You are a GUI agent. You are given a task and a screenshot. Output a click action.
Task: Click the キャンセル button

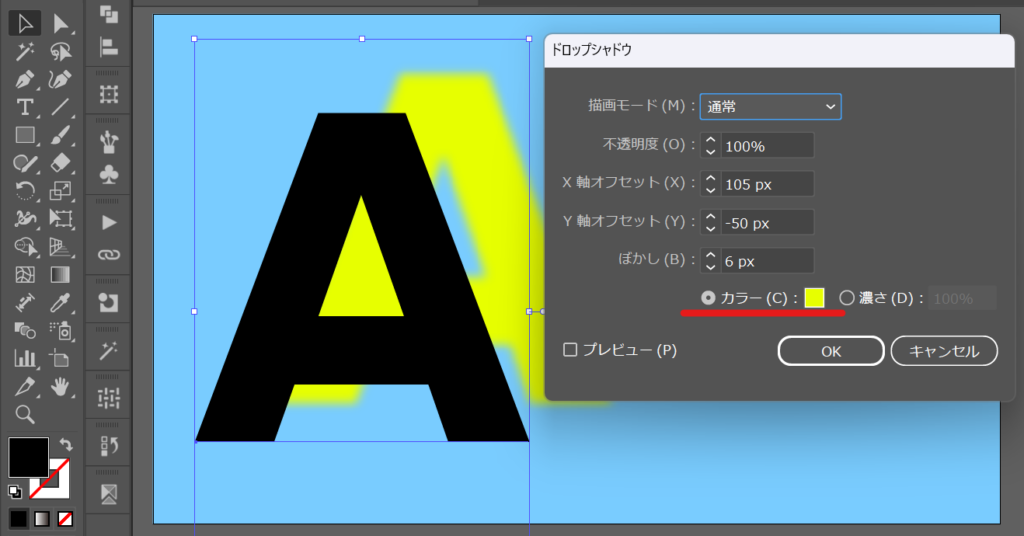944,351
